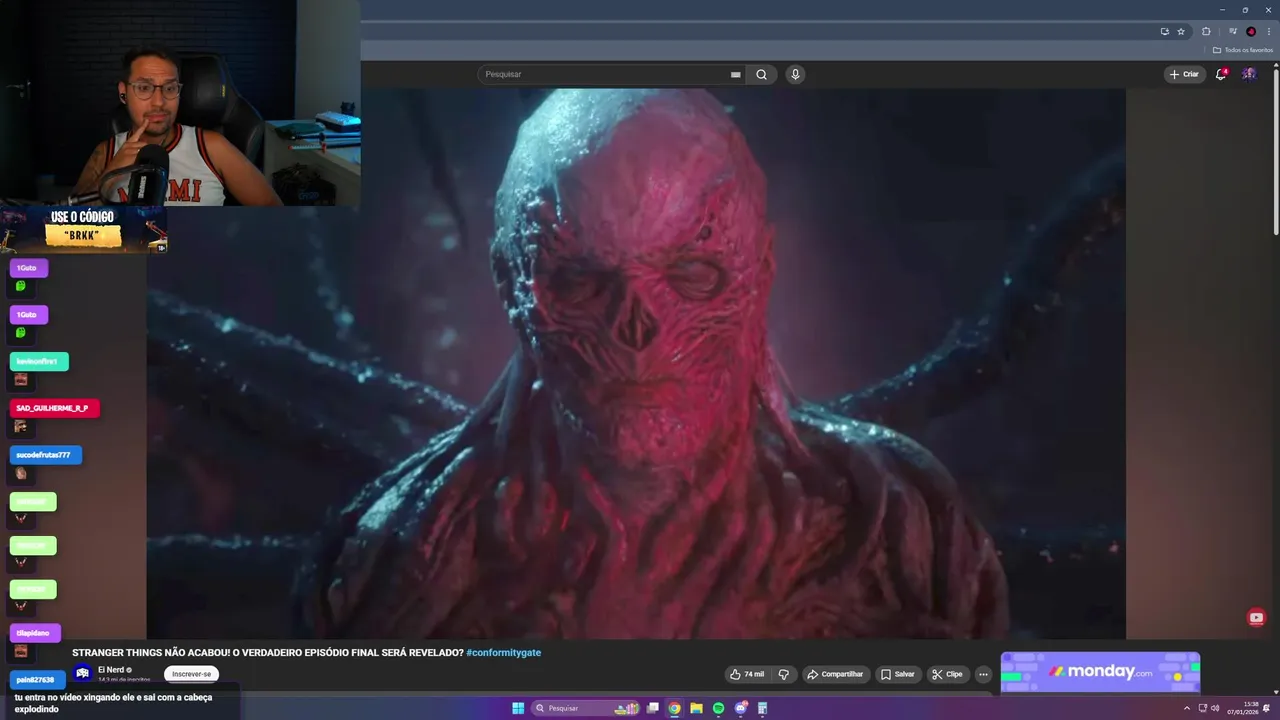Open the YouTube account avatar menu
Viewport: 1280px width, 720px height.
tap(1249, 74)
